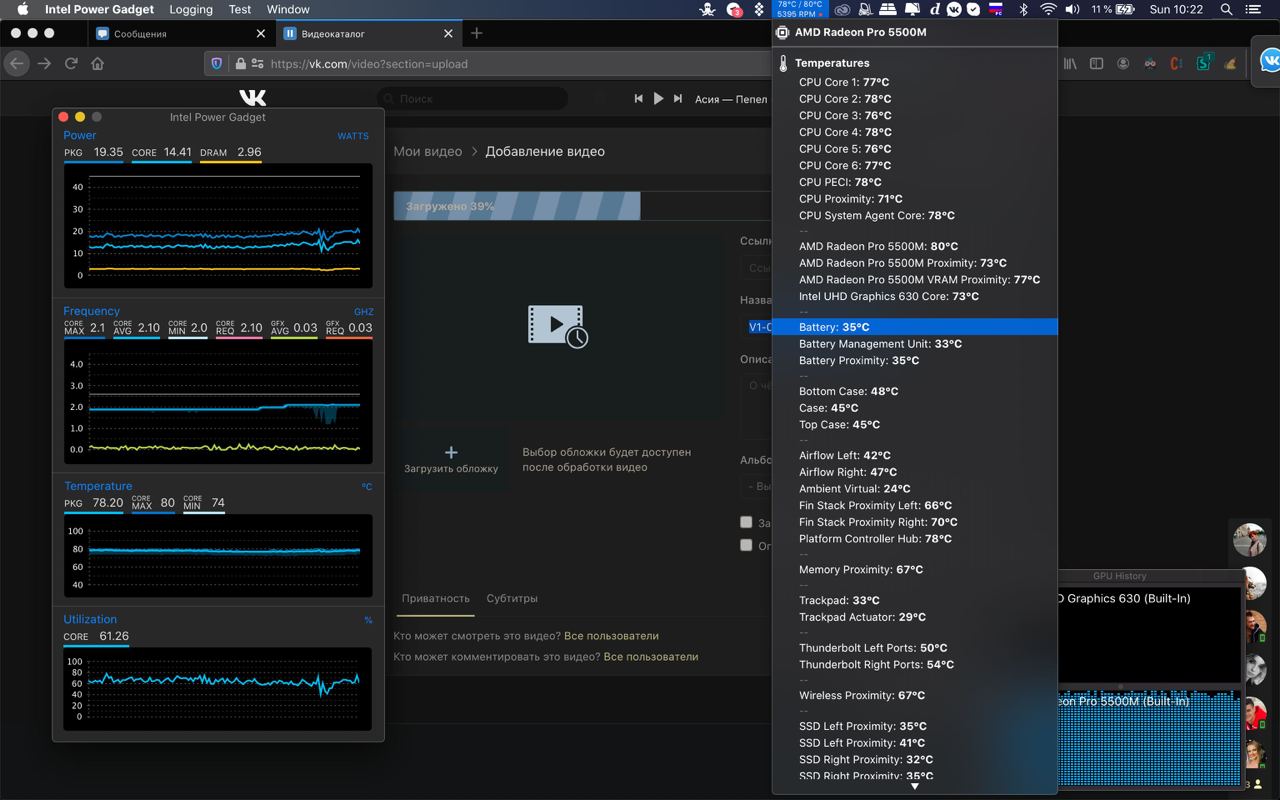Screen dimensions: 1280x800
Task: Switch to the Сообщения browser tab
Action: [x=181, y=33]
